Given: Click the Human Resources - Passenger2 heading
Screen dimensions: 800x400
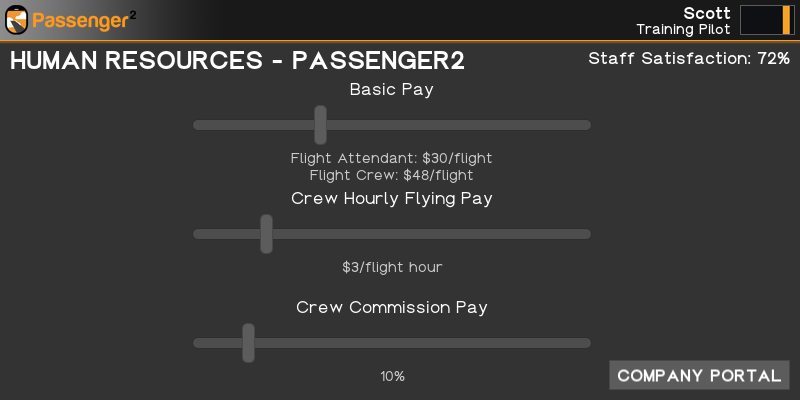Looking at the screenshot, I should (x=237, y=60).
